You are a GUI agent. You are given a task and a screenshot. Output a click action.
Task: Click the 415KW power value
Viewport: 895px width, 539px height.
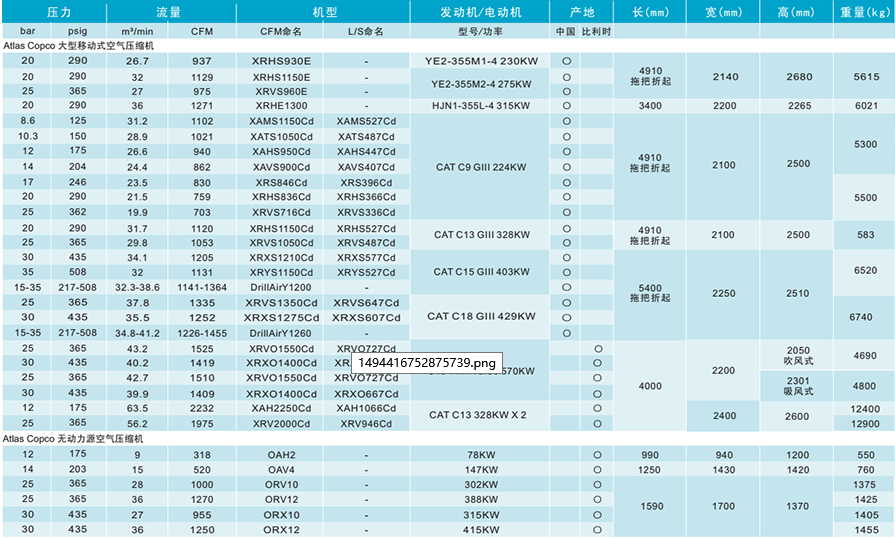point(481,530)
